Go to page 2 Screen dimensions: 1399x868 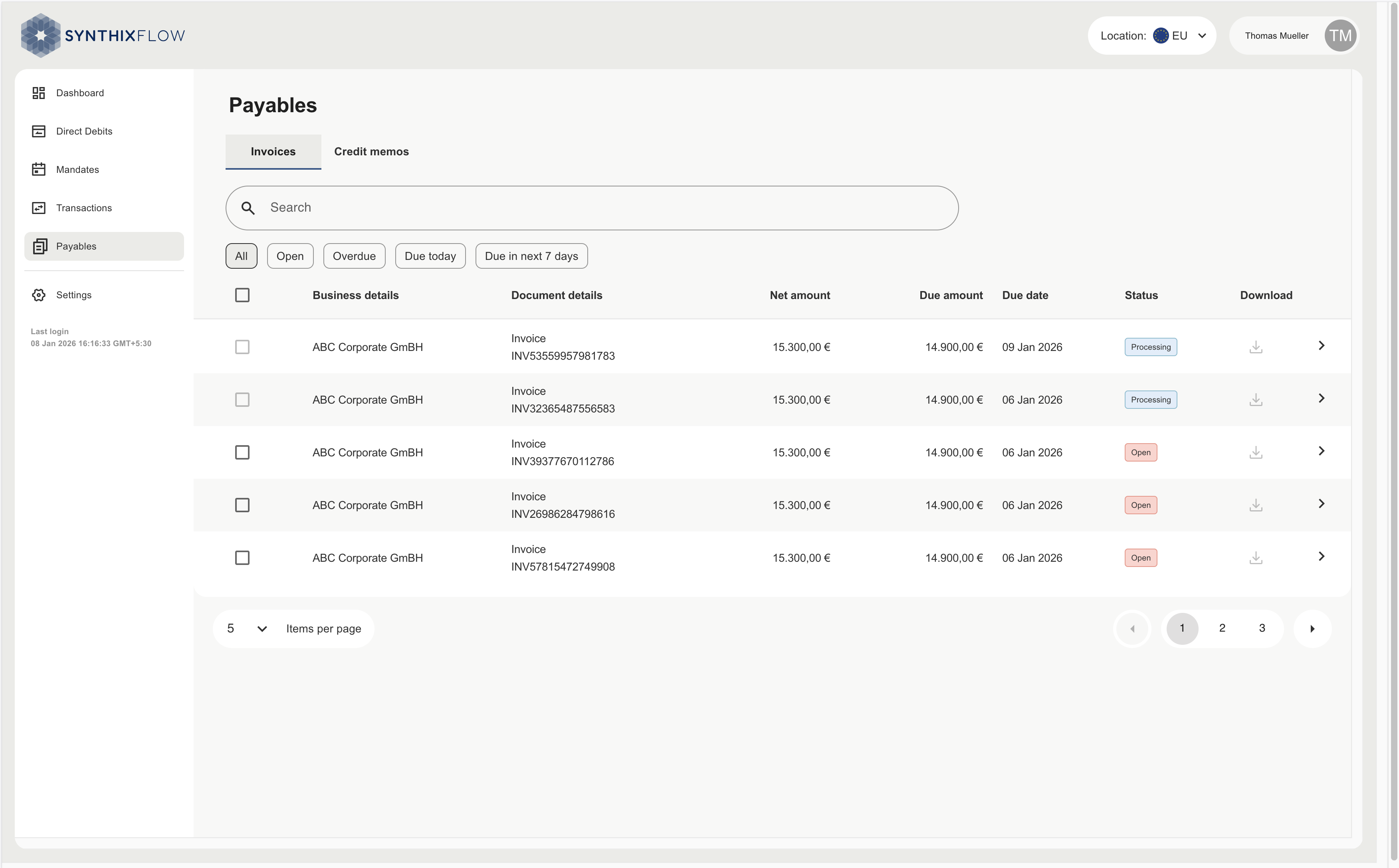(1222, 628)
